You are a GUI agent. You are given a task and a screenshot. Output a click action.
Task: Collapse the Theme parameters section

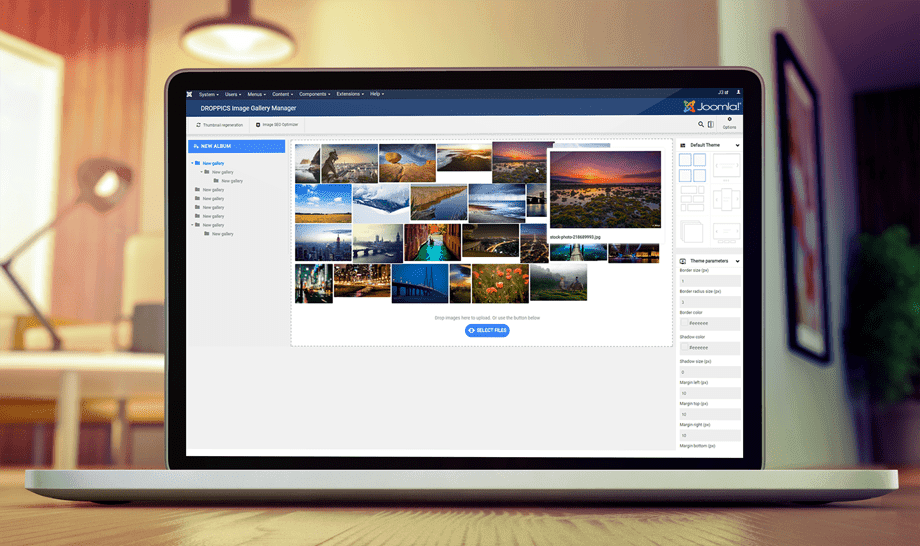[737, 261]
